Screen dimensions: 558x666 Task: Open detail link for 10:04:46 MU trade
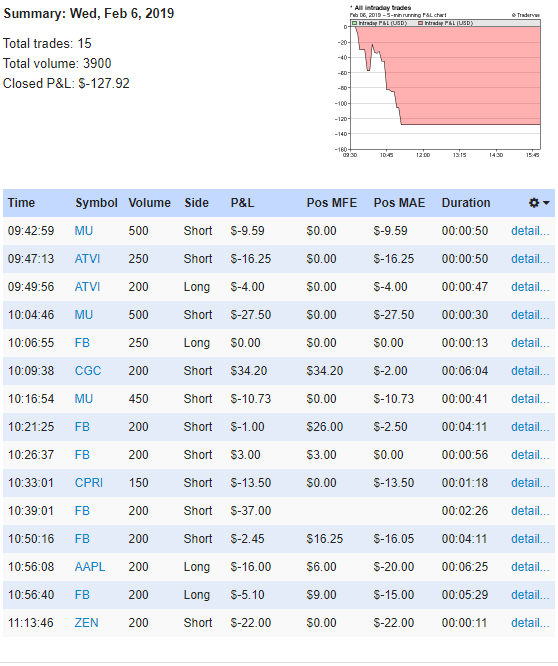coord(530,315)
